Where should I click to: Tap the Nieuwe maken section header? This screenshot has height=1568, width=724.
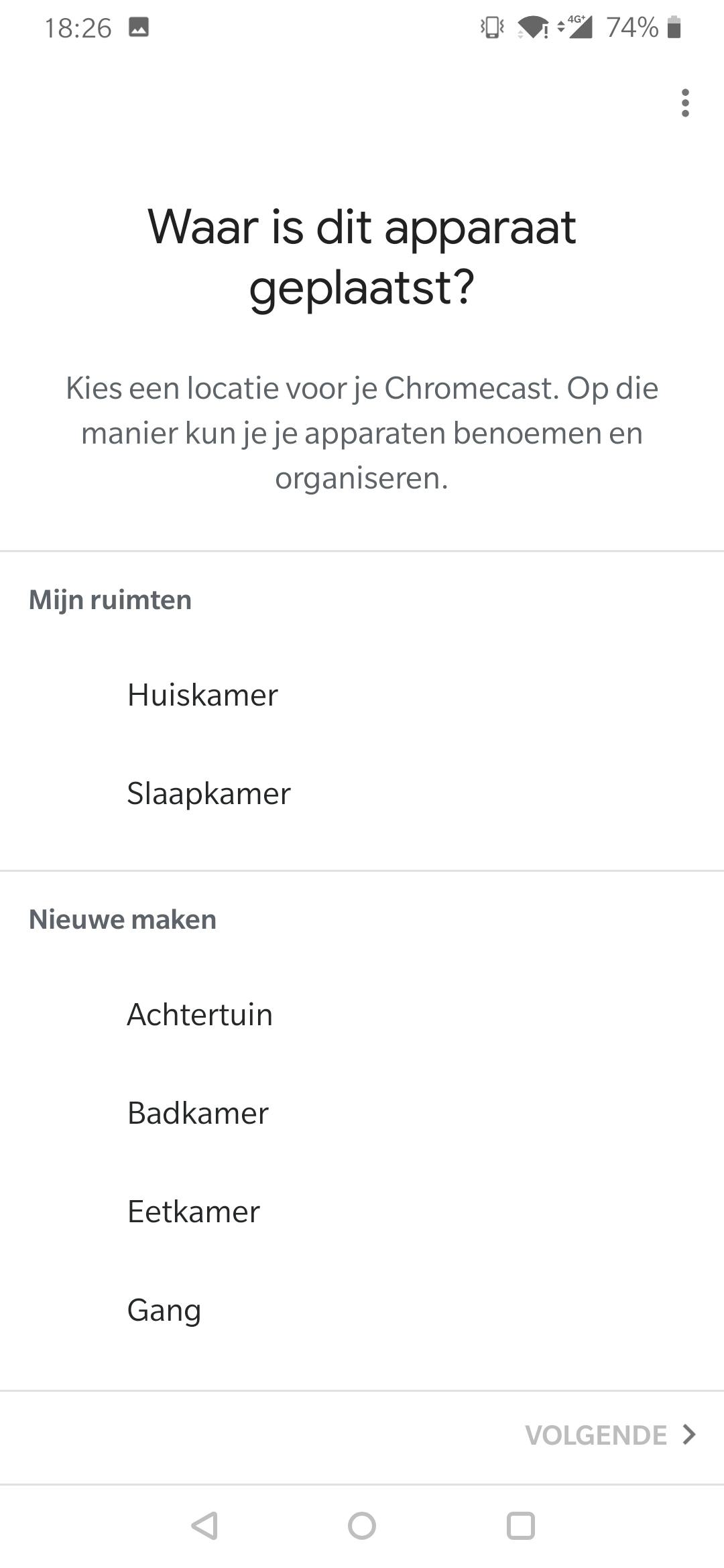(x=123, y=919)
